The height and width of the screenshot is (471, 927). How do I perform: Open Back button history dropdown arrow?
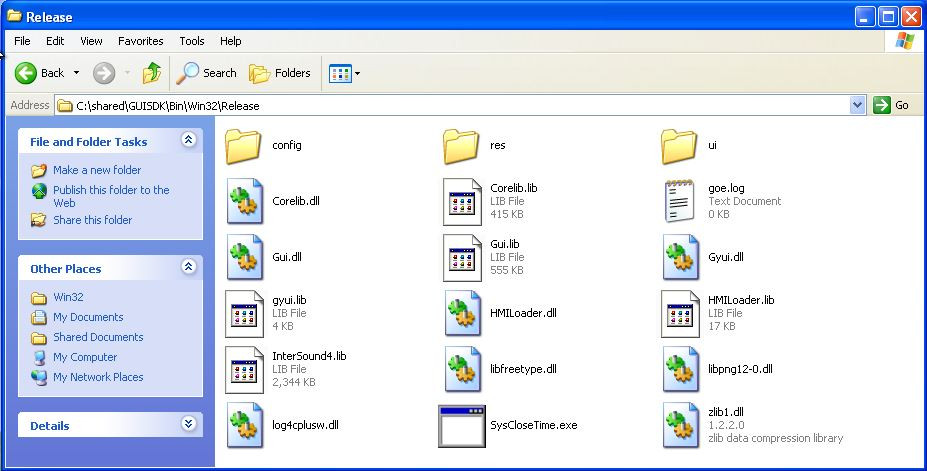[76, 73]
